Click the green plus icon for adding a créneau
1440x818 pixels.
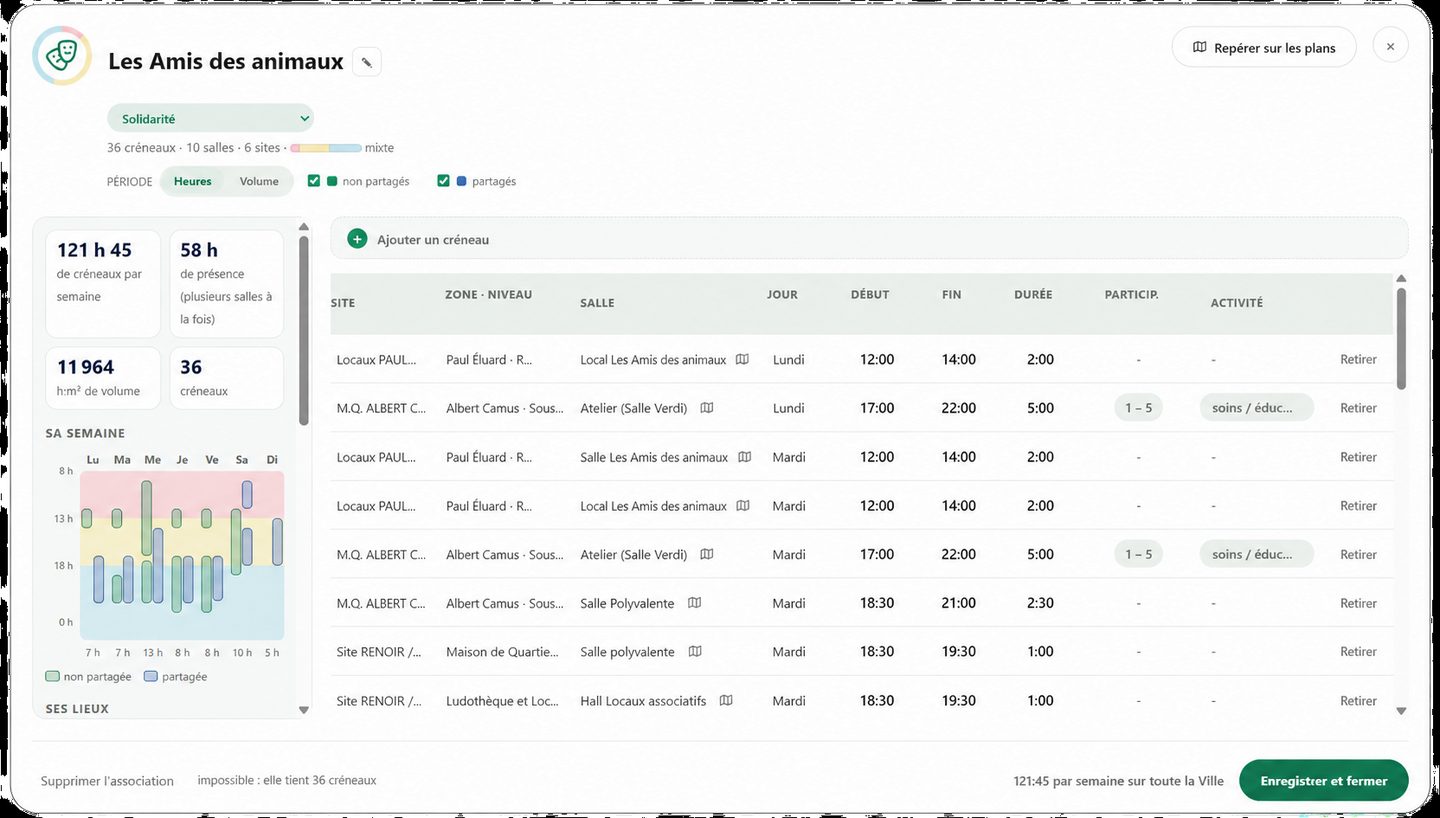tap(357, 239)
